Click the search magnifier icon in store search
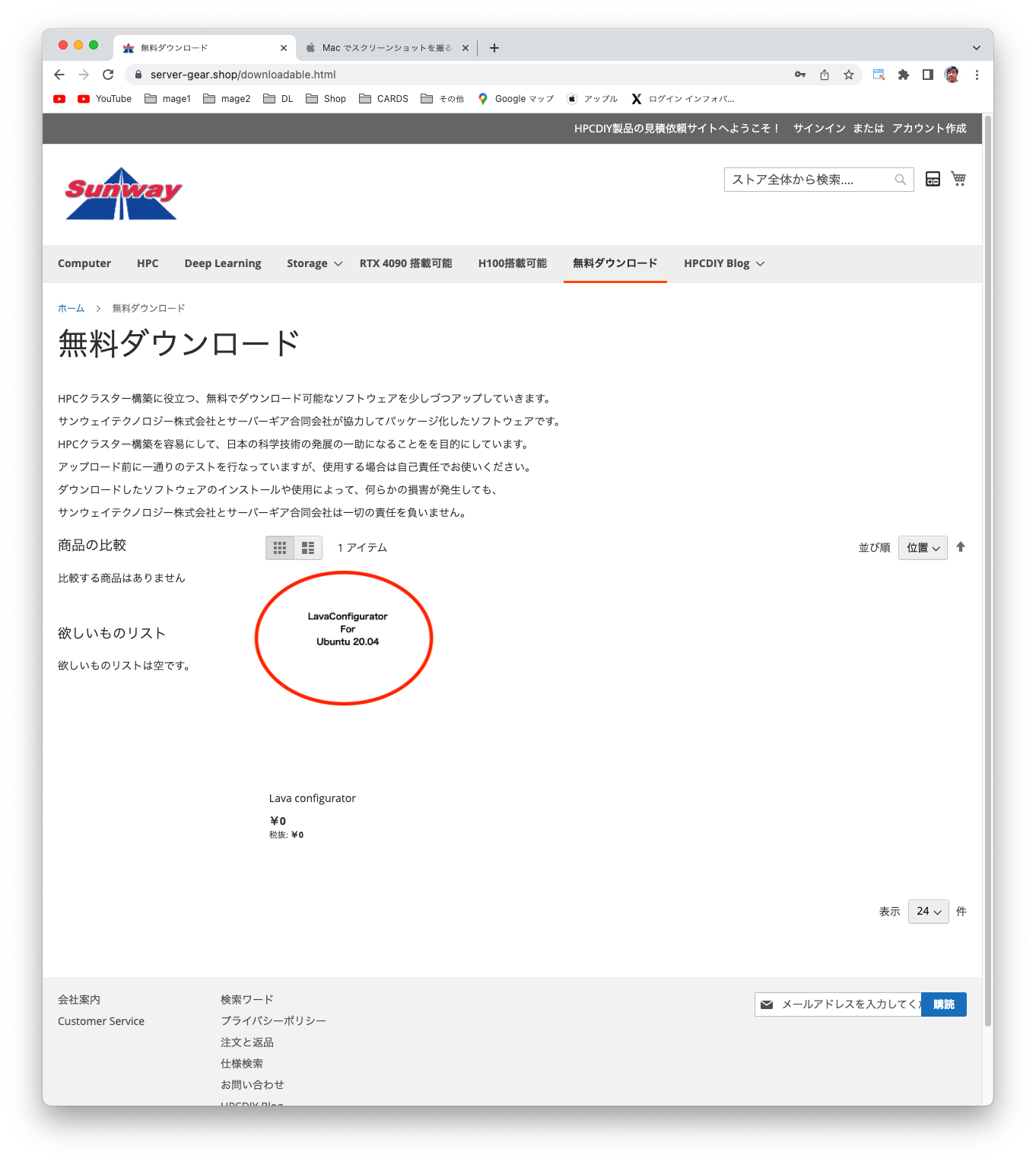The height and width of the screenshot is (1162, 1036). (x=901, y=180)
